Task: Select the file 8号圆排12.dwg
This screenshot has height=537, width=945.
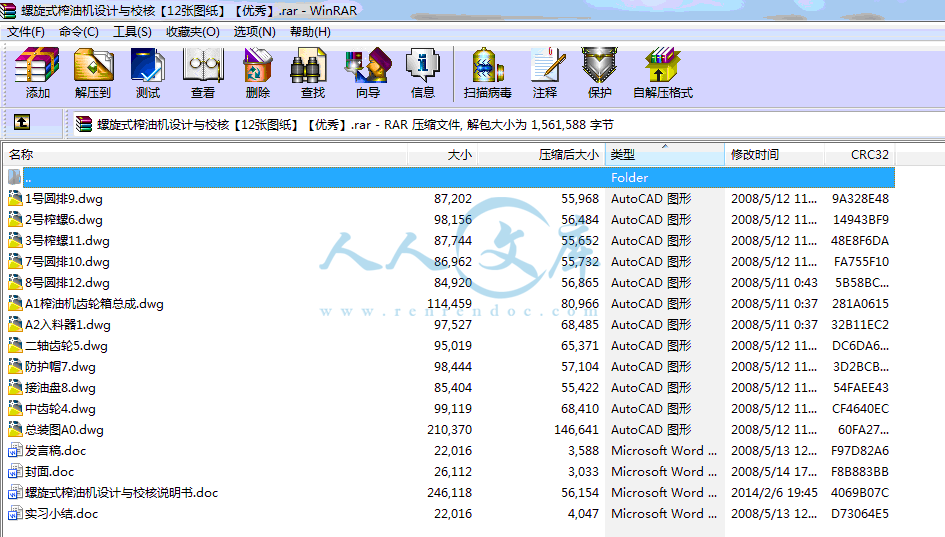Action: (67, 283)
